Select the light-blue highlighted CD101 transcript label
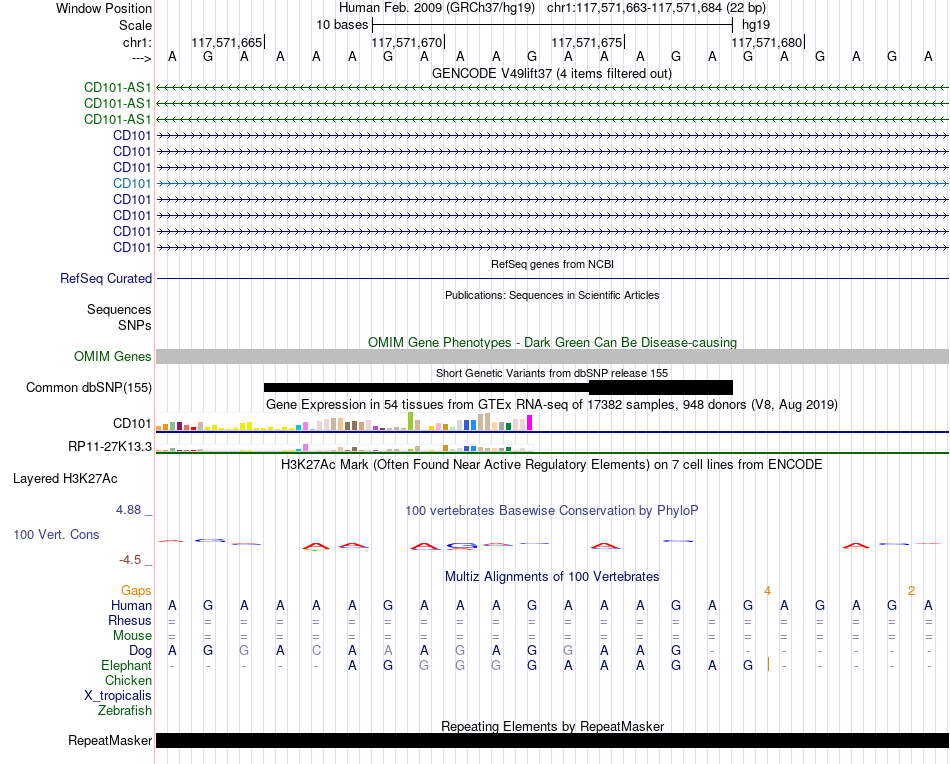 pos(132,183)
